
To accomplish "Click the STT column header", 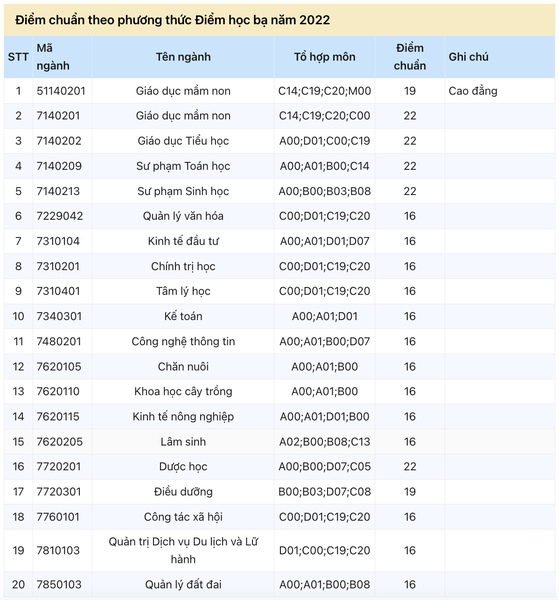I will pos(18,57).
